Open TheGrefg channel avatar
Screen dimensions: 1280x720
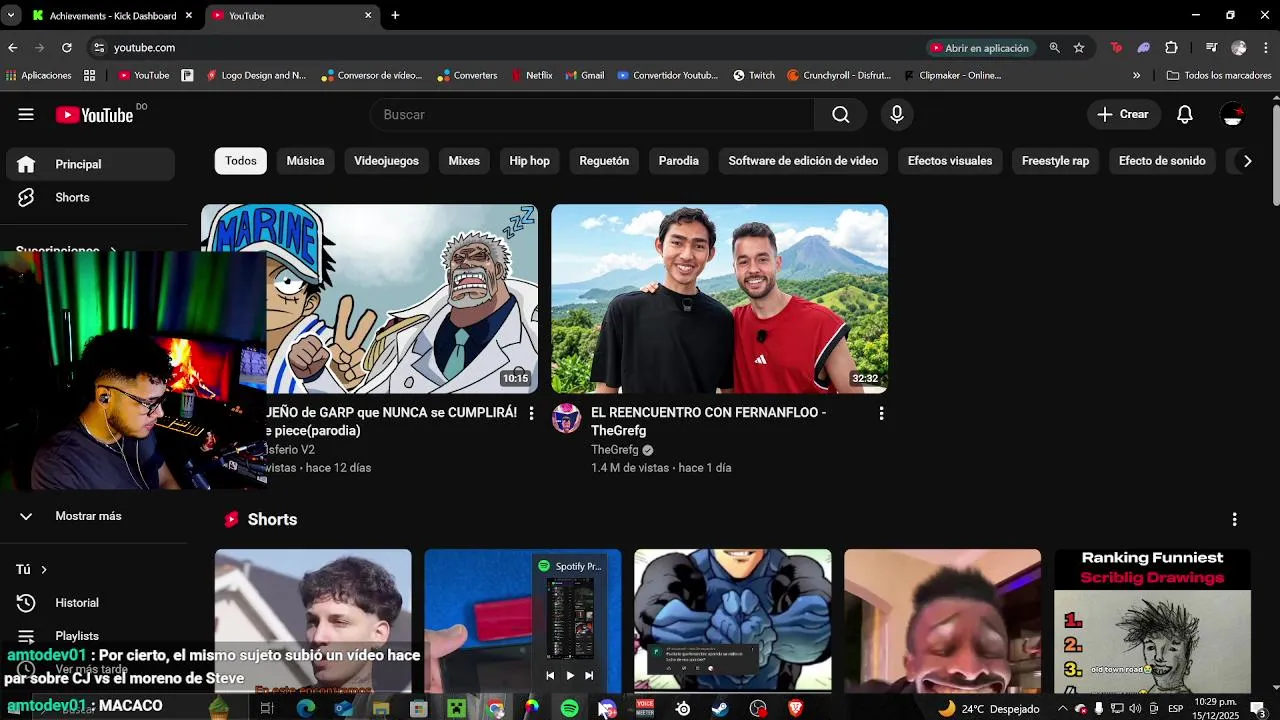(x=566, y=418)
